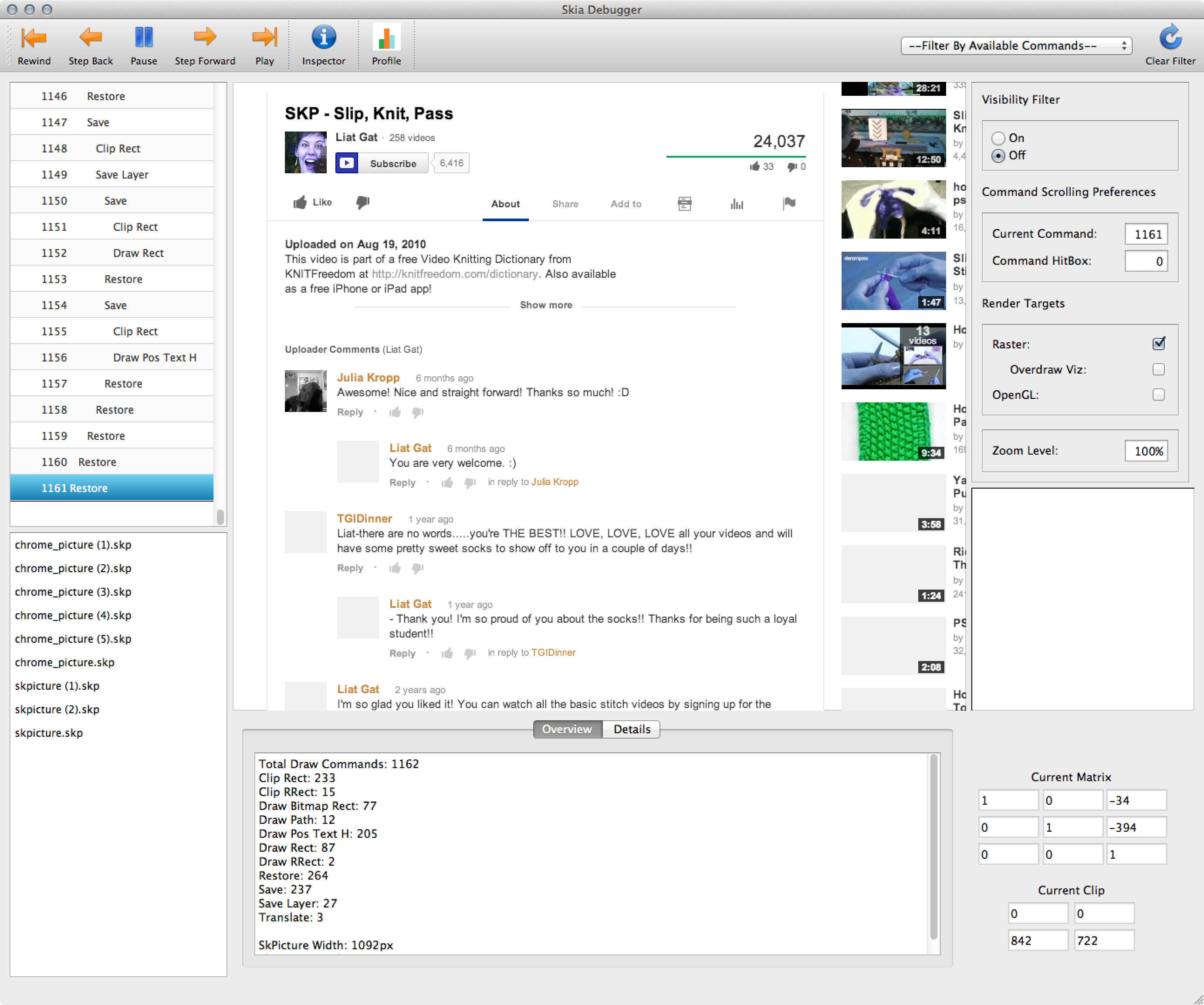Click the Clear Filter icon
The height and width of the screenshot is (1005, 1204).
[x=1170, y=38]
